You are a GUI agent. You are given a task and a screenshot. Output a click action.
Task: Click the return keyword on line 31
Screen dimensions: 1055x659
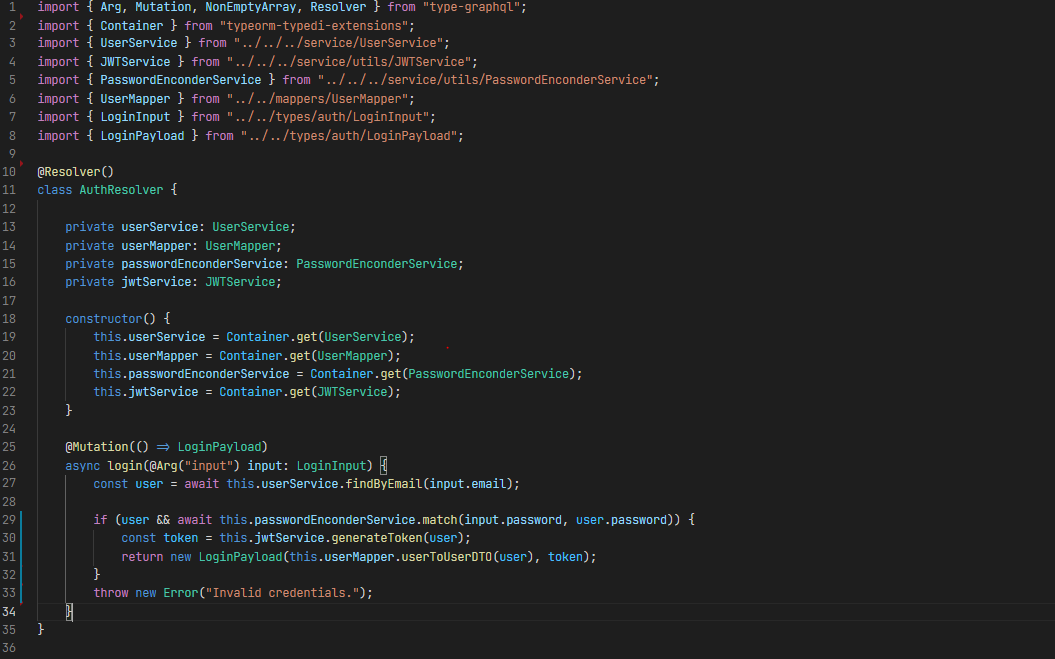coord(142,557)
